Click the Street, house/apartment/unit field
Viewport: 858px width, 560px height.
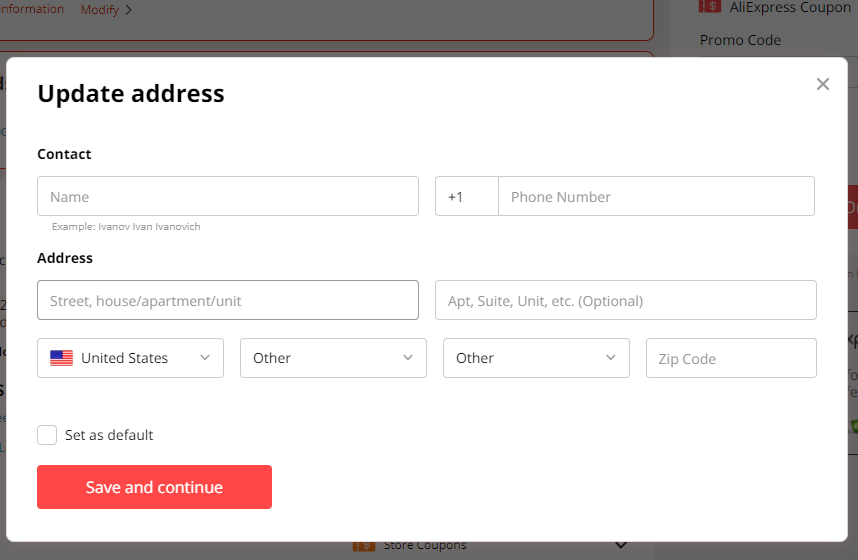(228, 300)
